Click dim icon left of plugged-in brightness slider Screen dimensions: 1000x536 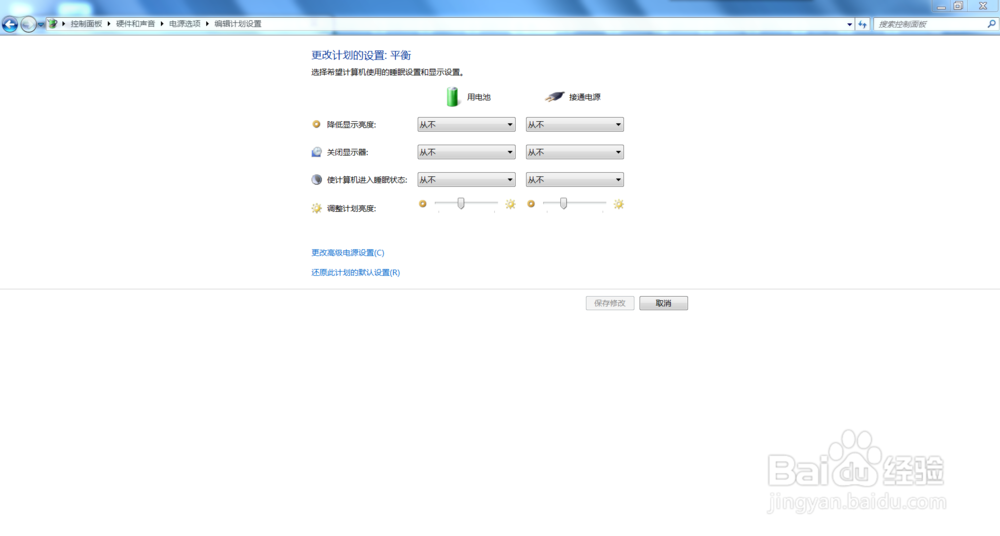531,204
